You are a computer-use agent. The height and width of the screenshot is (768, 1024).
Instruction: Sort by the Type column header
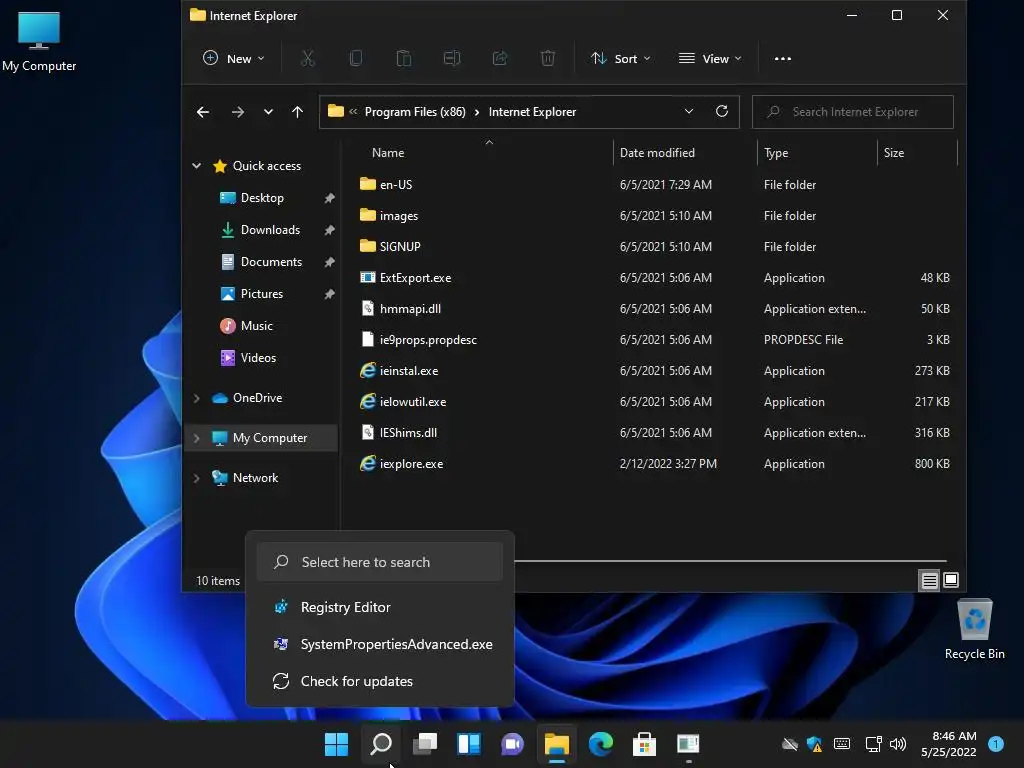[776, 153]
